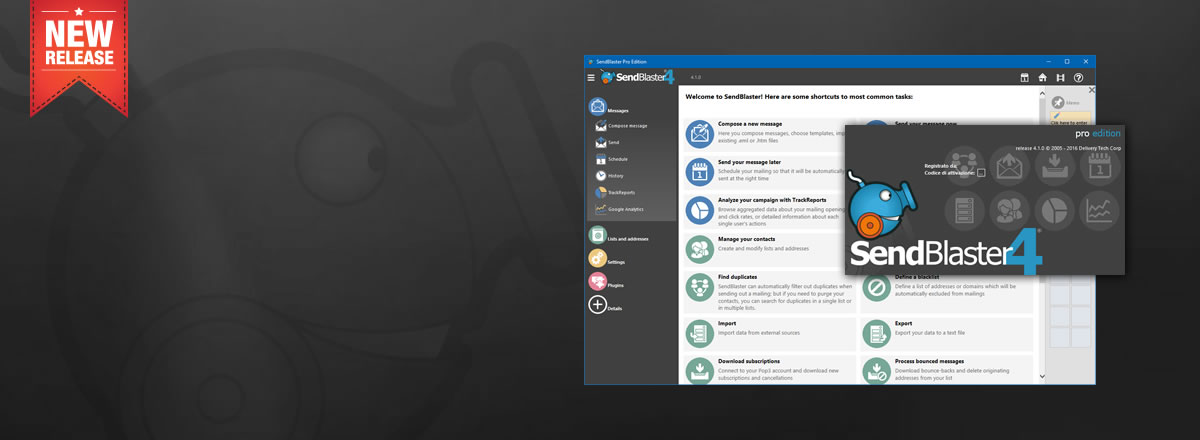Maximize the SendBlaster Pro Edition window
The image size is (1200, 440).
pos(1067,61)
